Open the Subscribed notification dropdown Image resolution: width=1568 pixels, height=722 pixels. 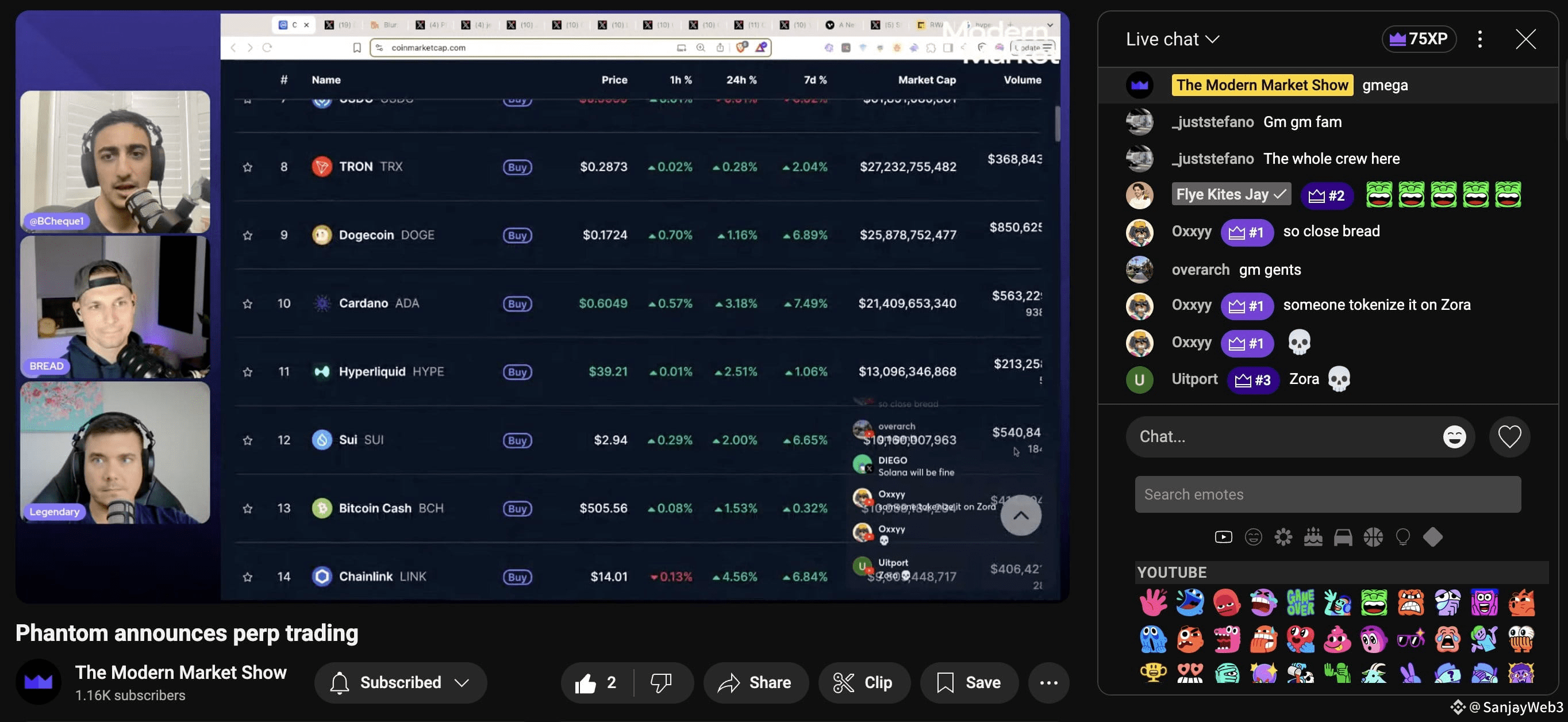[401, 682]
